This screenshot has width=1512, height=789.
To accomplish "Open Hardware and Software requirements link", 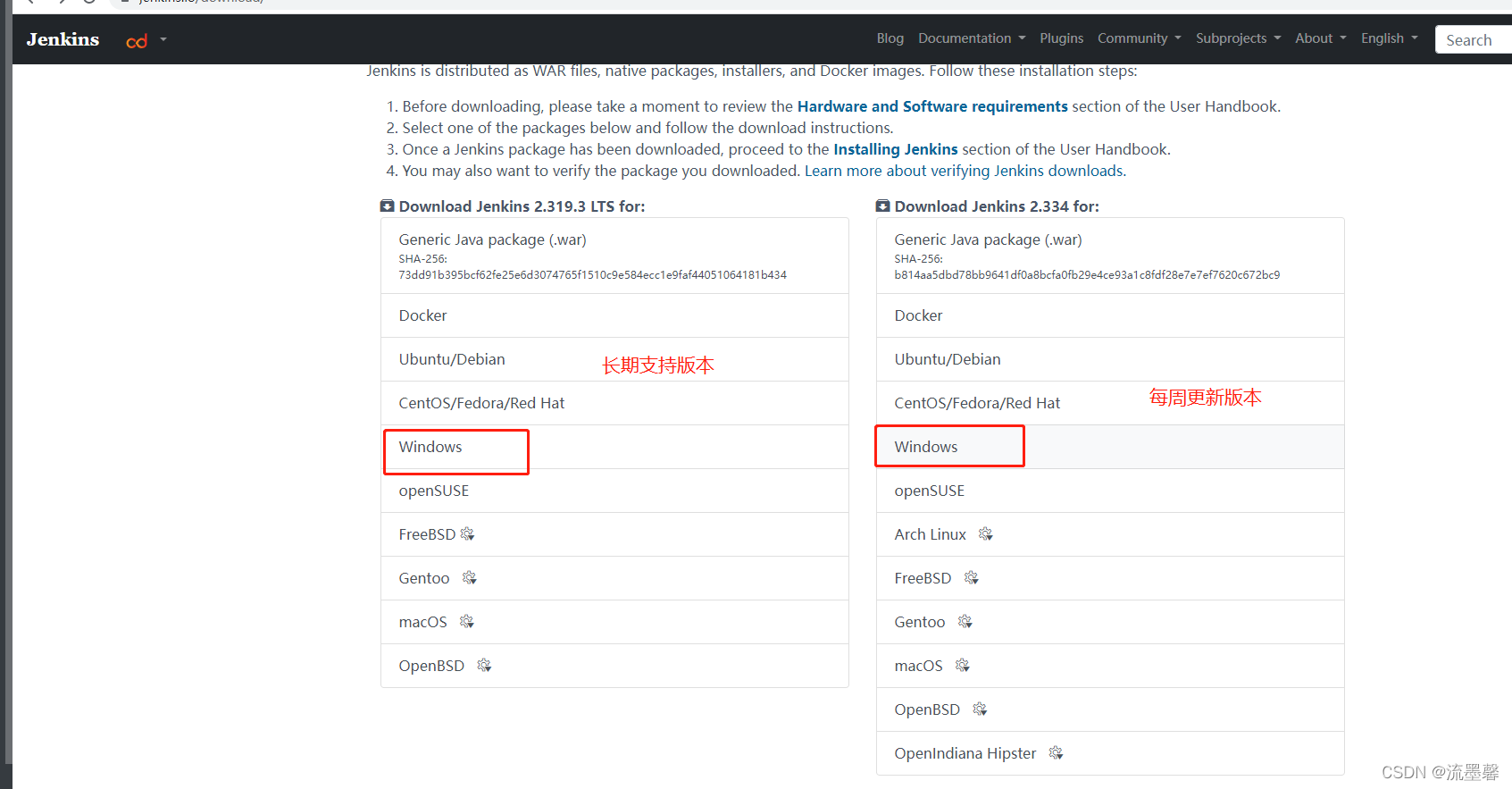I will click(932, 106).
